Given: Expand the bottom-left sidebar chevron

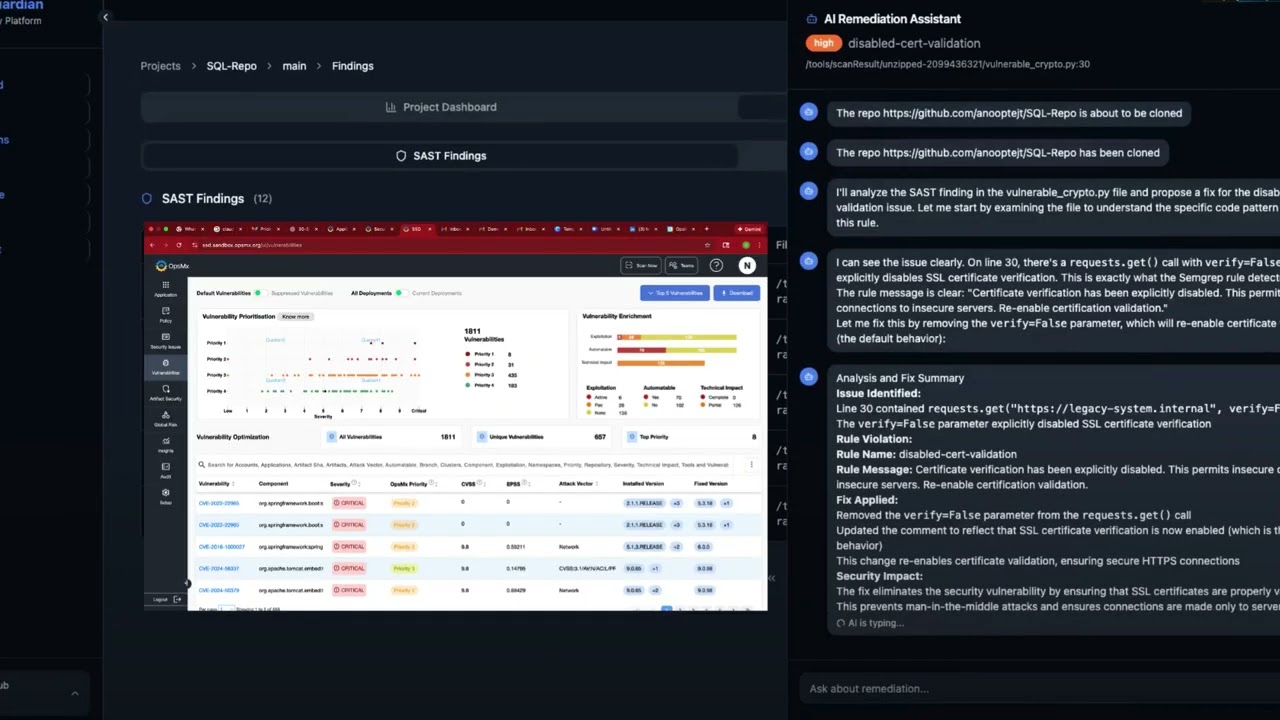Looking at the screenshot, I should pyautogui.click(x=74, y=692).
